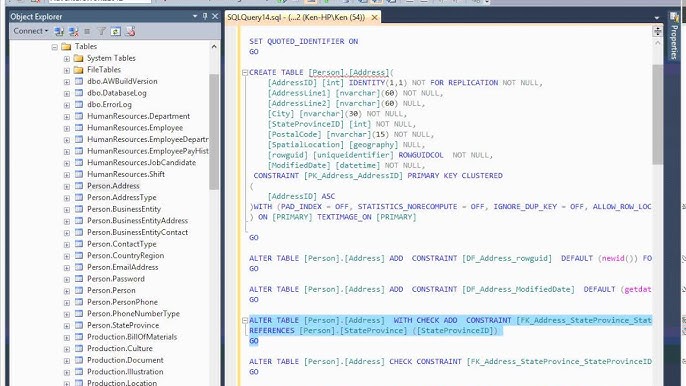Image resolution: width=686 pixels, height=386 pixels.
Task: Click the query editor vertical scrollbar thumb
Action: tap(657, 115)
